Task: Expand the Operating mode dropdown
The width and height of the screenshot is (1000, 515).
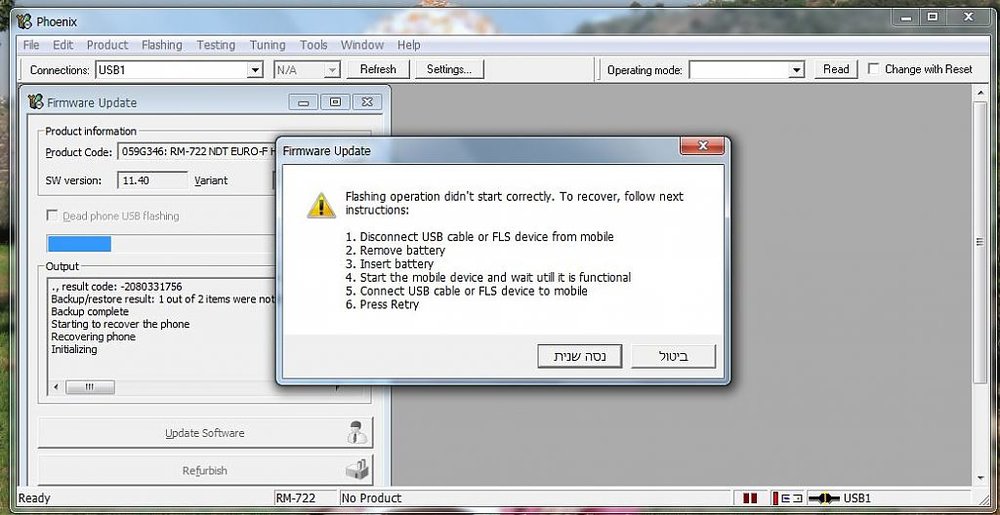Action: point(797,70)
